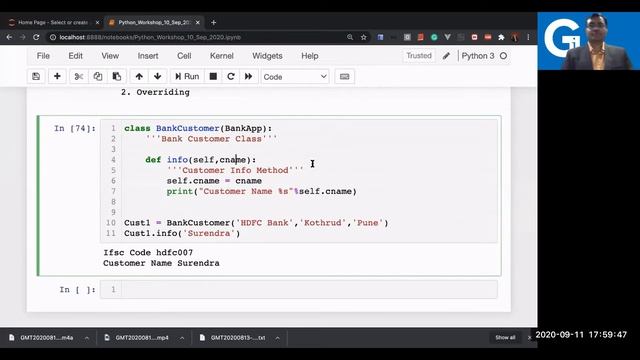640x360 pixels.
Task: Open the cell type Code dropdown
Action: click(x=295, y=77)
